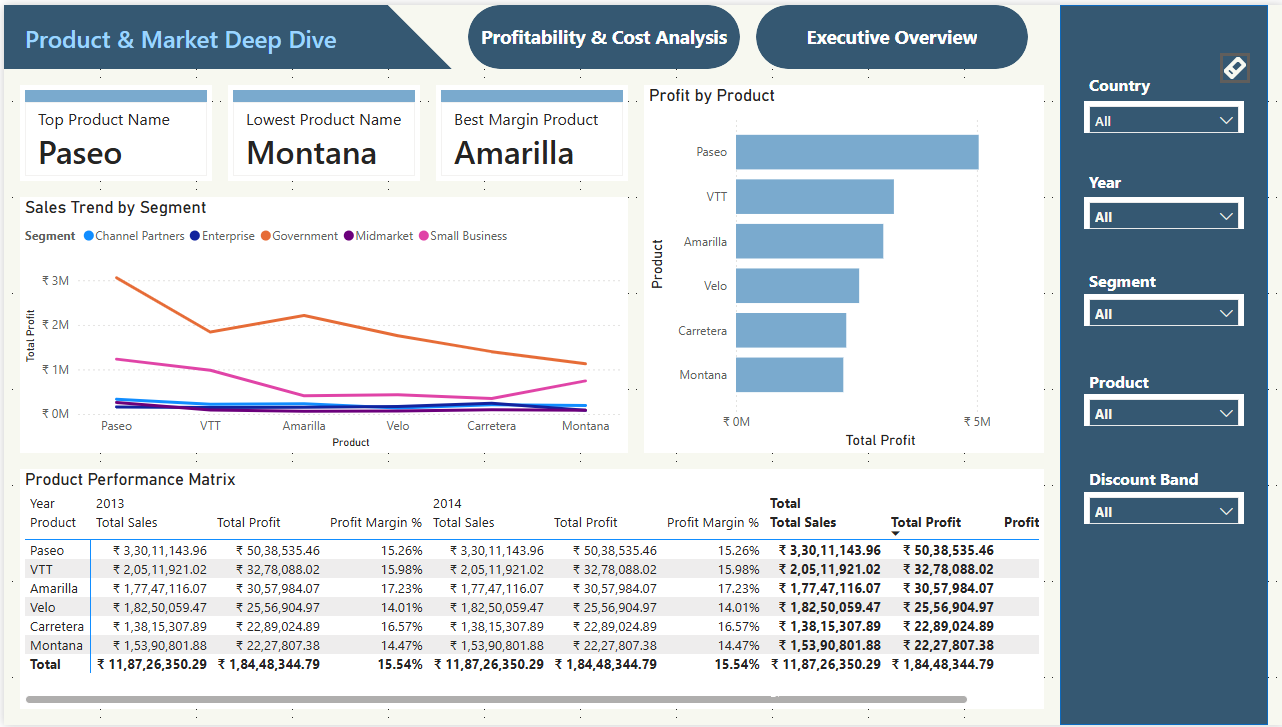
Task: Select the Enterprise legend marker
Action: point(195,236)
